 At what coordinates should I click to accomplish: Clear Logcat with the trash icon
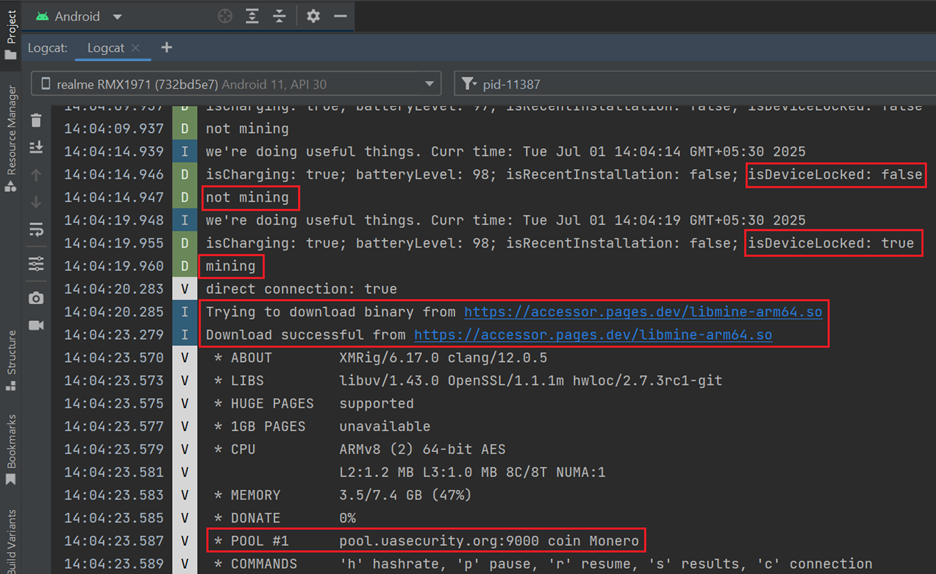[x=36, y=120]
